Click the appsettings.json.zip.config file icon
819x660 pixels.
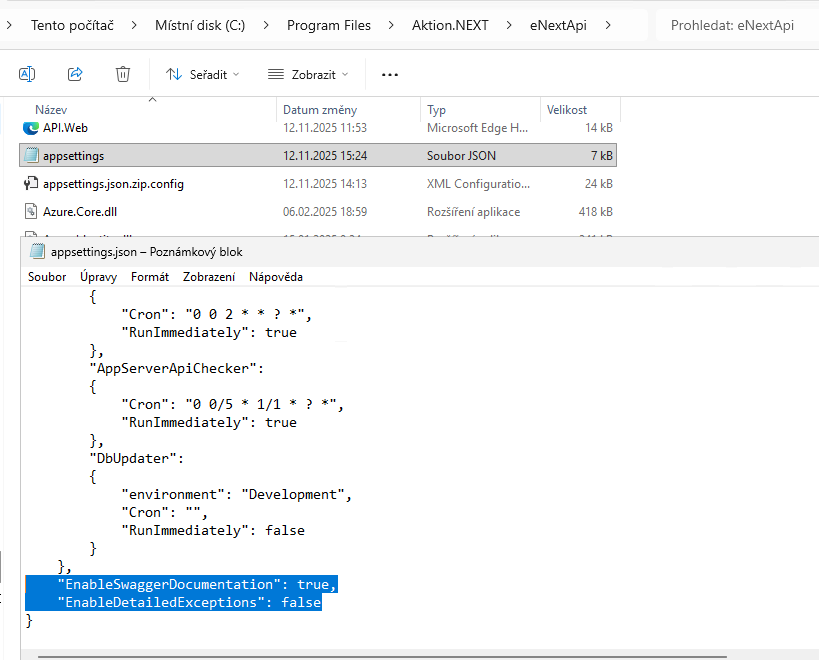point(31,183)
